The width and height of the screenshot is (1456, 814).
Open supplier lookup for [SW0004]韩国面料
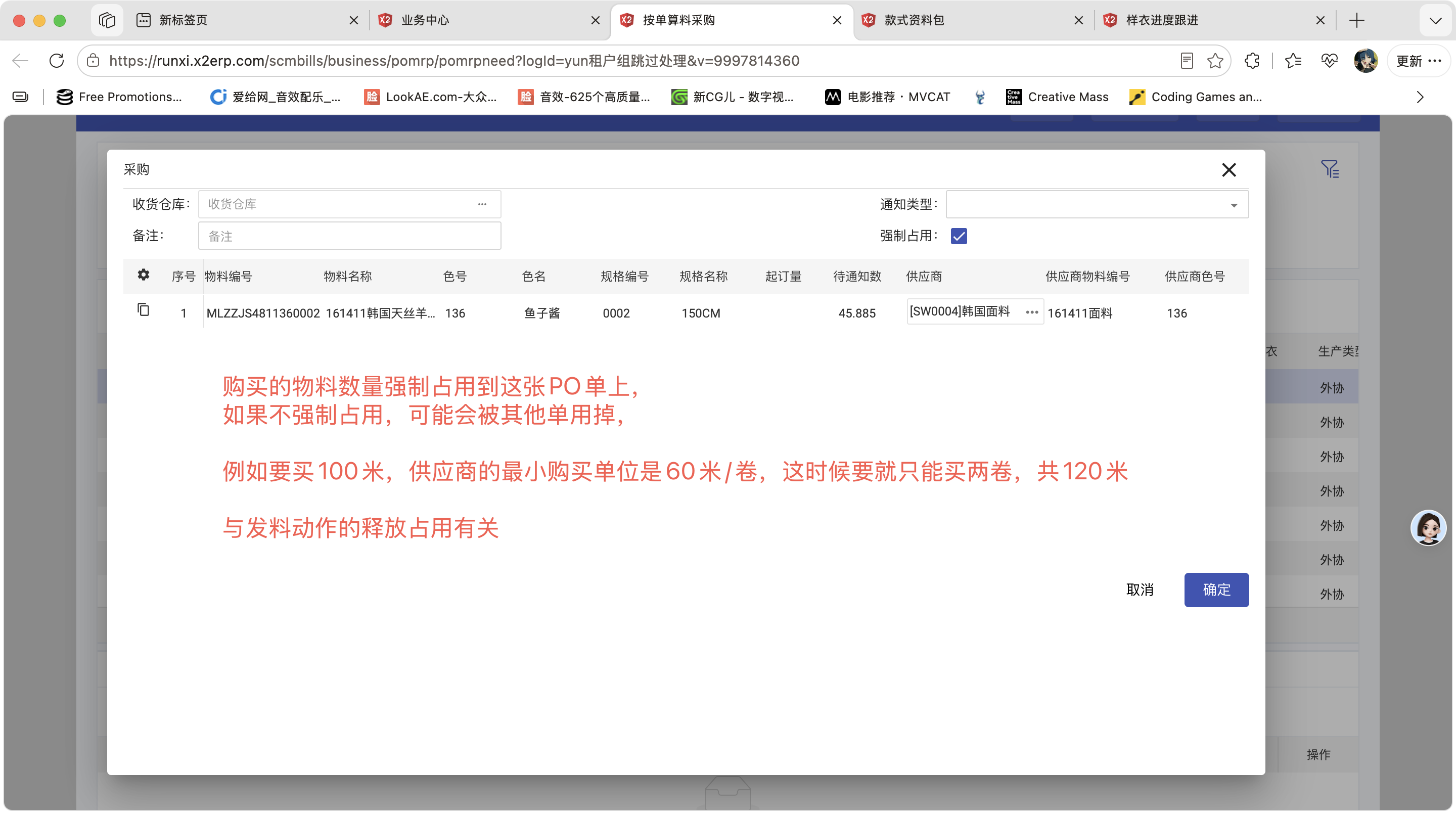tap(1031, 312)
